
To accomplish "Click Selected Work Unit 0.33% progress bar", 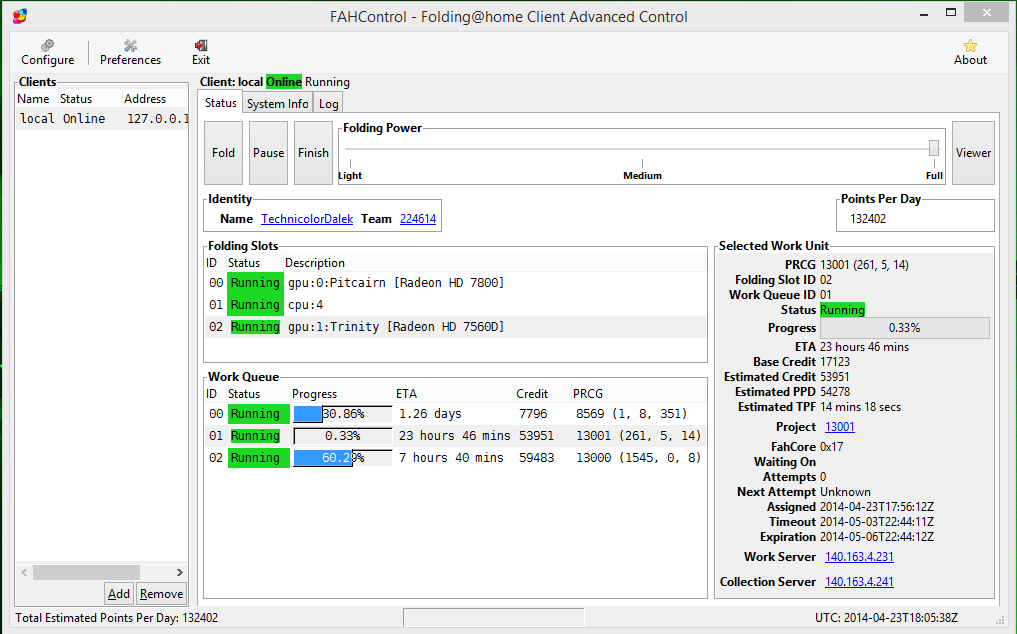I will [x=904, y=328].
